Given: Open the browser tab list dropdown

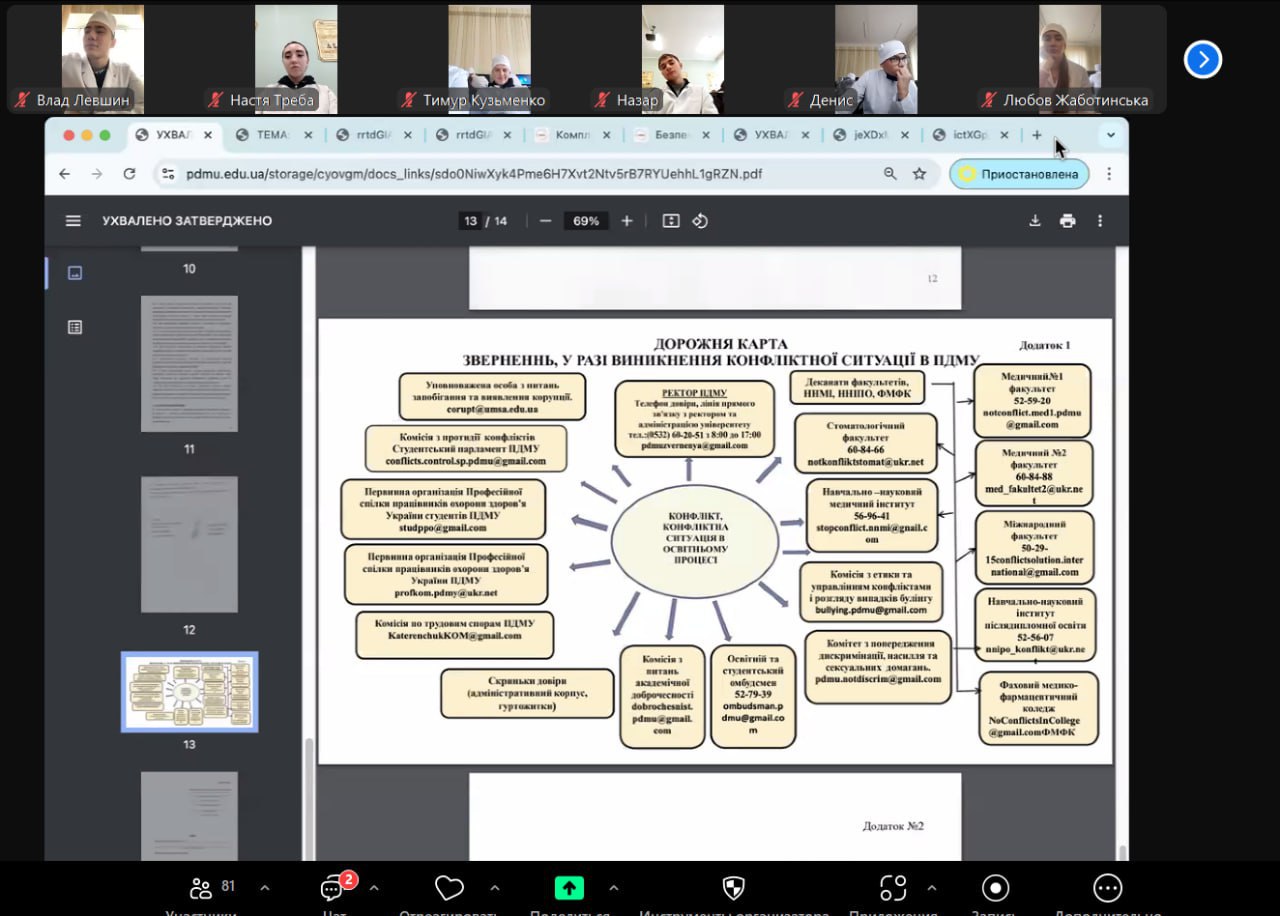Looking at the screenshot, I should tap(1110, 135).
